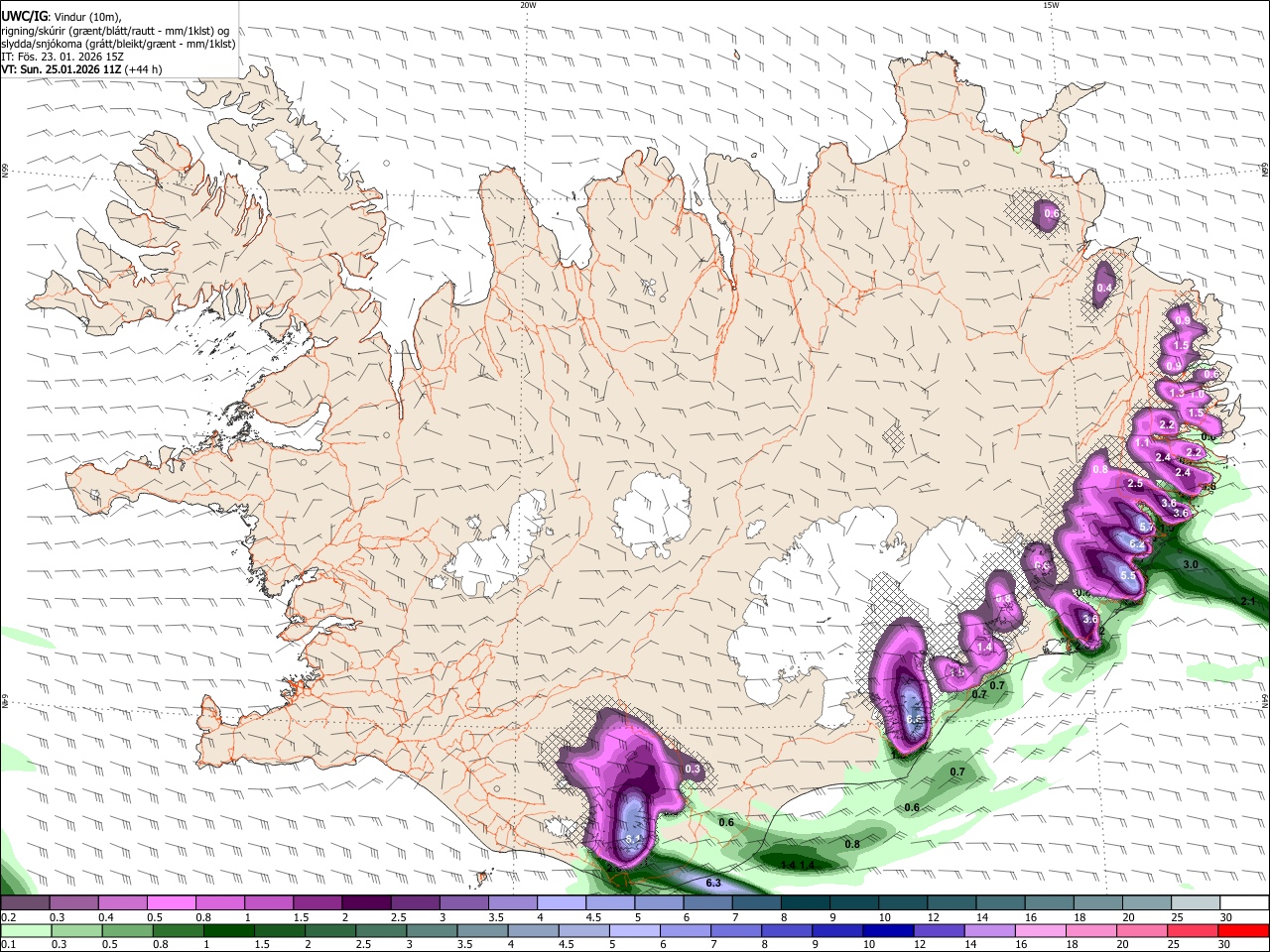1270x952 pixels.
Task: Click the '5.5' snowfall value on the map
Action: point(1128,575)
